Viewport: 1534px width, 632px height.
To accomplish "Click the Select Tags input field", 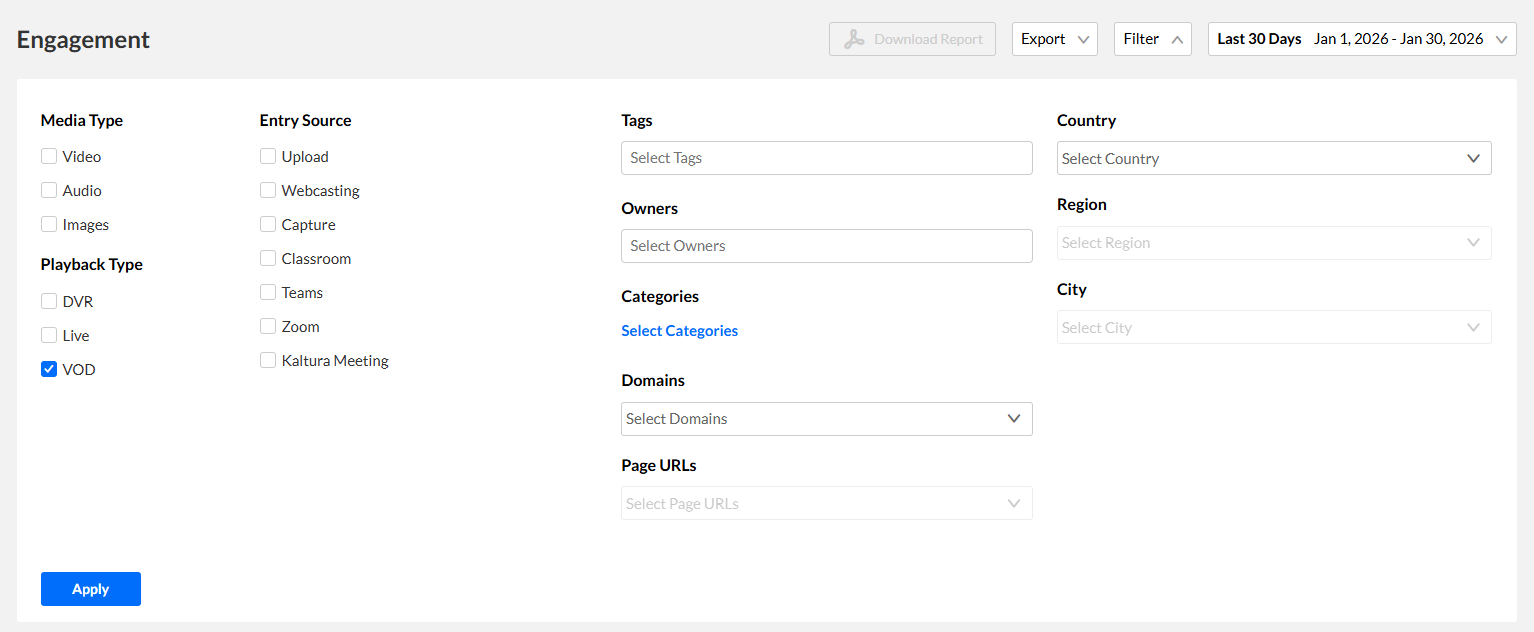I will [826, 158].
